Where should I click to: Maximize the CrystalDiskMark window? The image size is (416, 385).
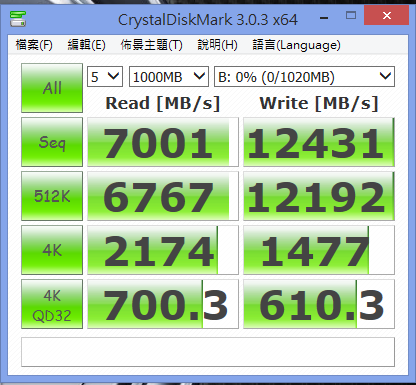tap(351, 16)
